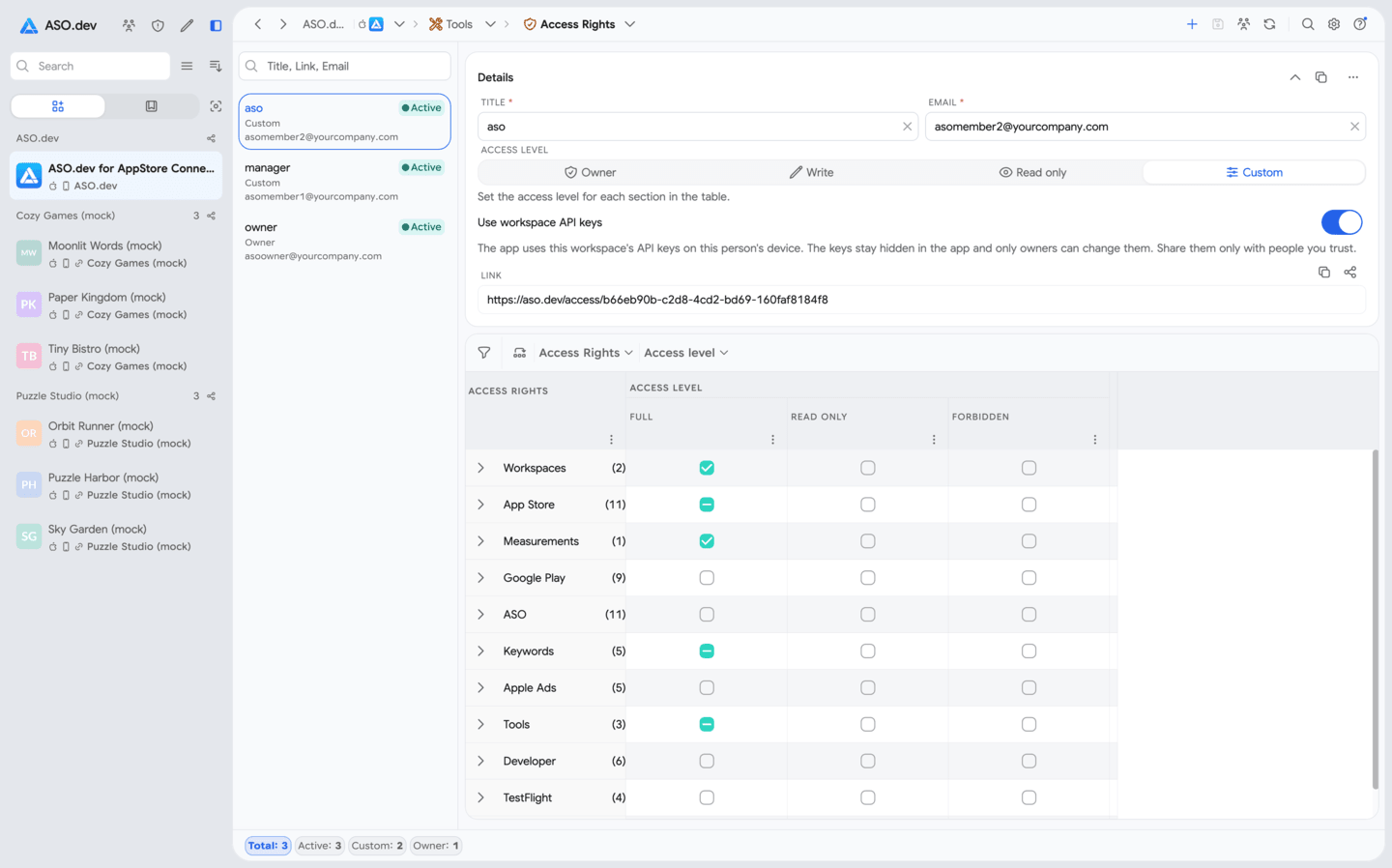Toggle the Use workspace API keys switch
The width and height of the screenshot is (1392, 868).
1342,222
